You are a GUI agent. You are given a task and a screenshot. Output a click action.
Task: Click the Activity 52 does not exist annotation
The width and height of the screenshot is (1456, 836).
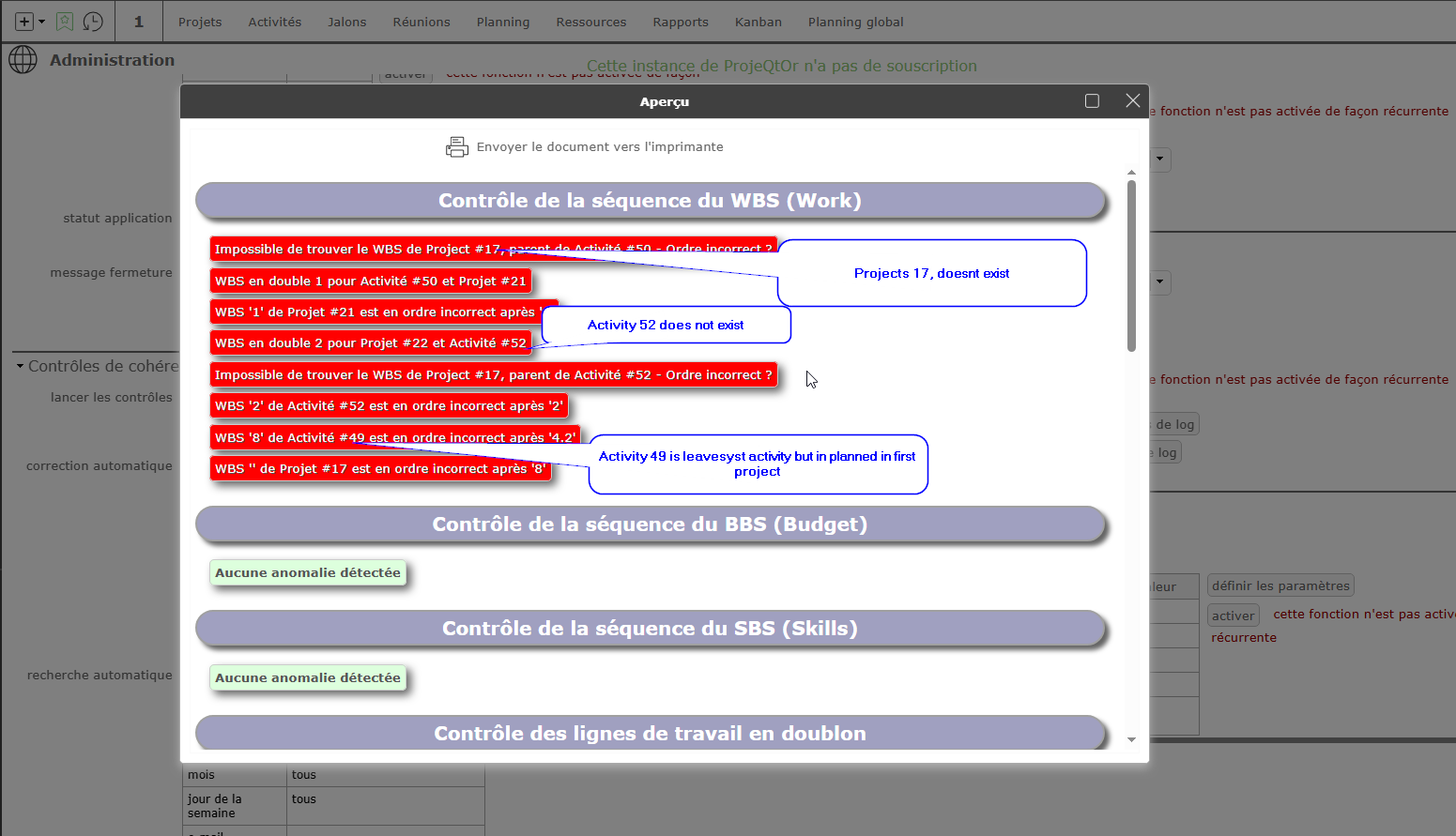tap(666, 325)
